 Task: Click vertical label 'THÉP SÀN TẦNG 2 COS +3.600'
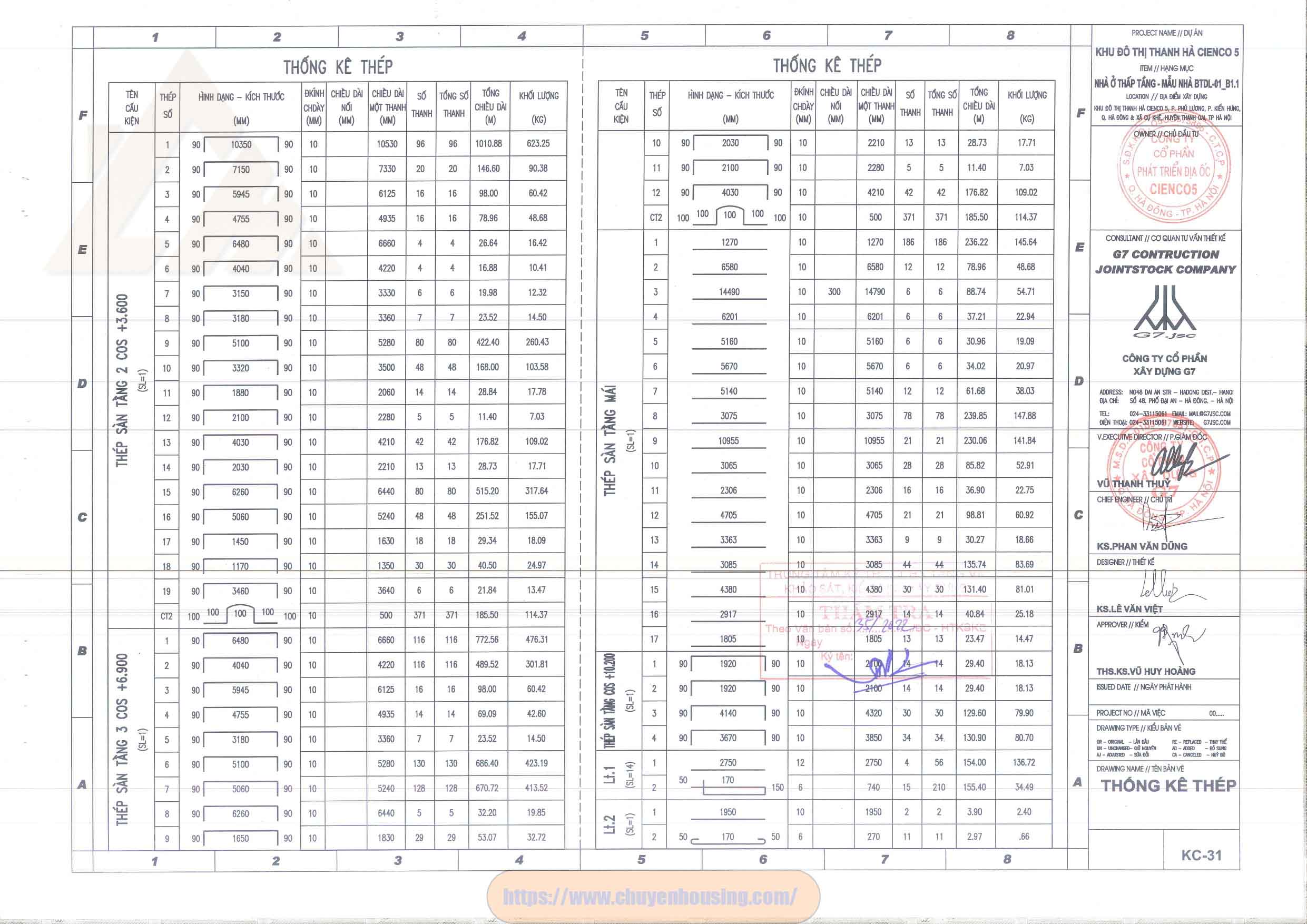tap(122, 380)
